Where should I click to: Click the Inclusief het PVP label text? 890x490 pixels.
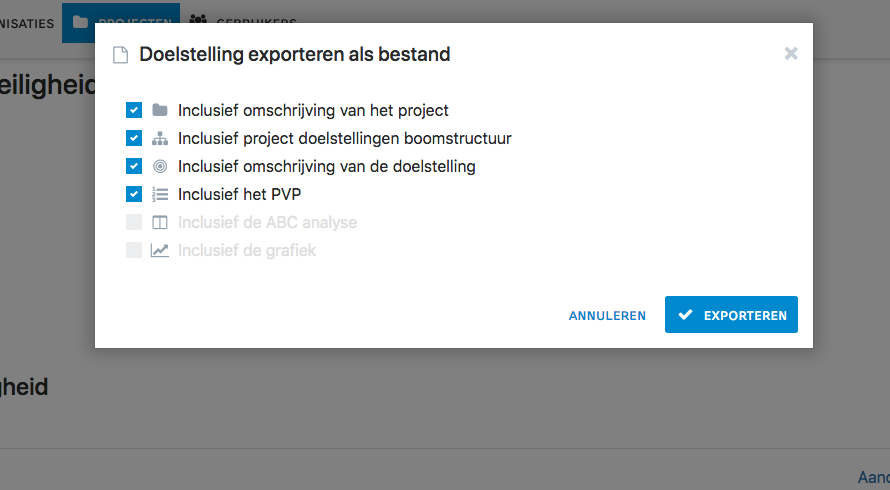coord(240,195)
